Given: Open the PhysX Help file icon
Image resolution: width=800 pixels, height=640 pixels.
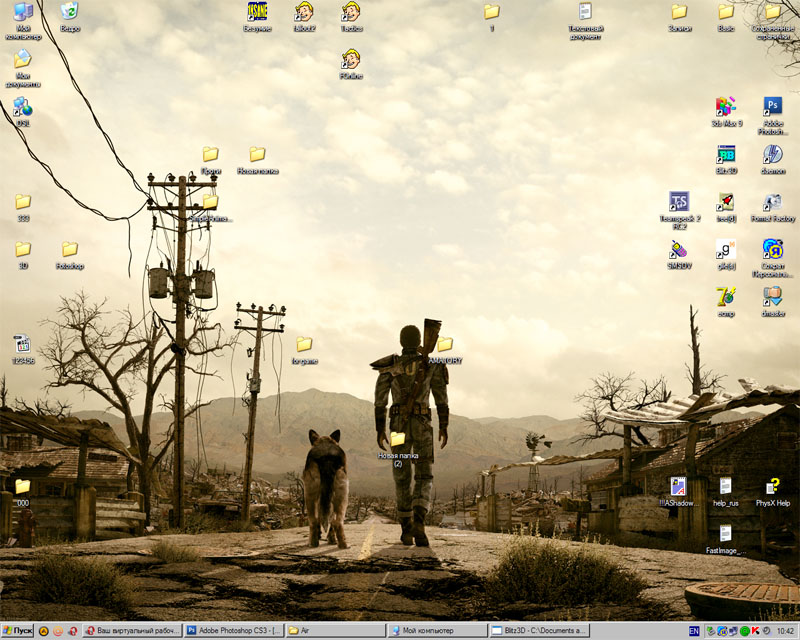Looking at the screenshot, I should [772, 486].
